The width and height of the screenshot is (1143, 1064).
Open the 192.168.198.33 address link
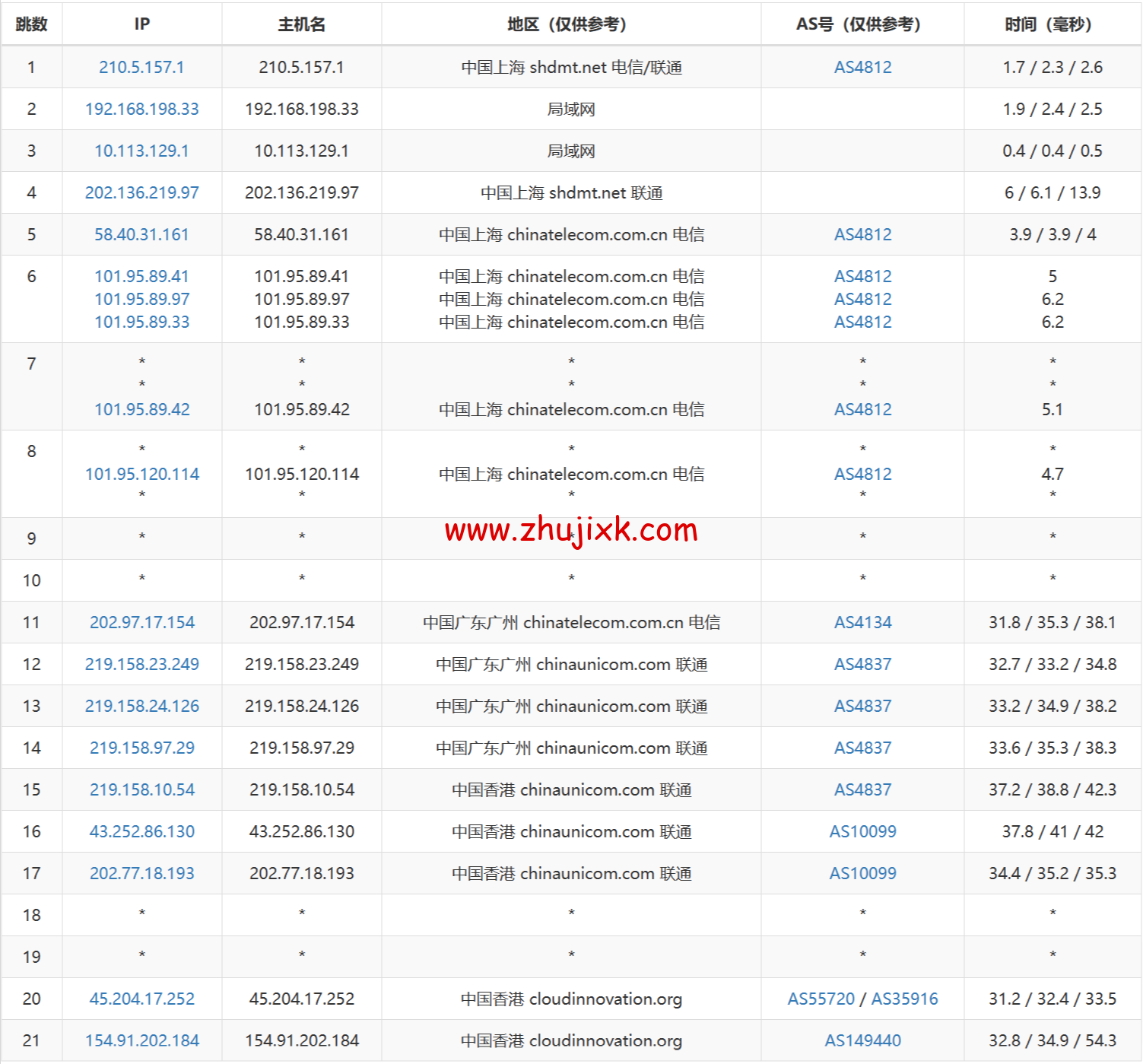tap(141, 109)
